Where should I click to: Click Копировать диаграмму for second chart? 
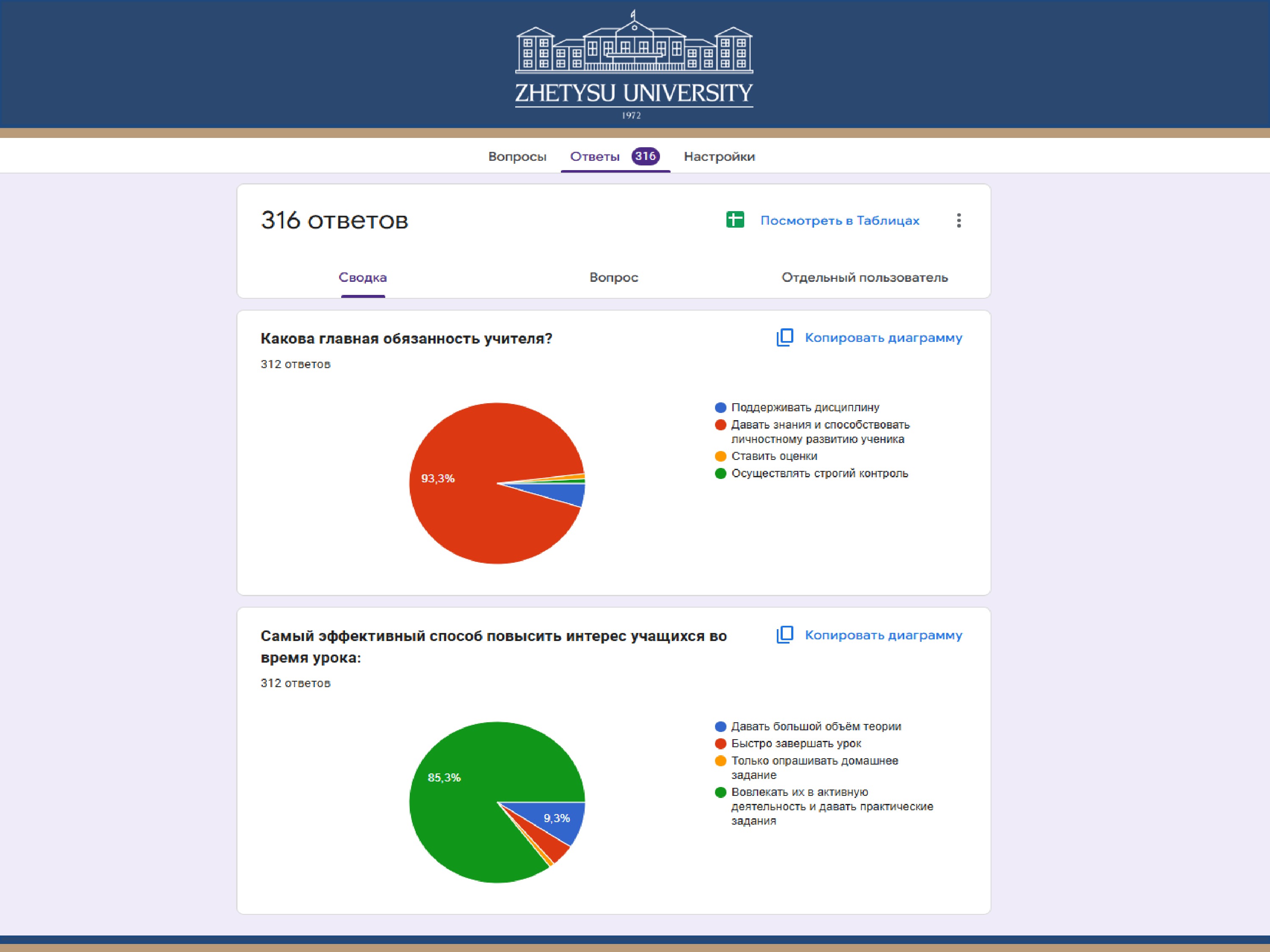[883, 635]
